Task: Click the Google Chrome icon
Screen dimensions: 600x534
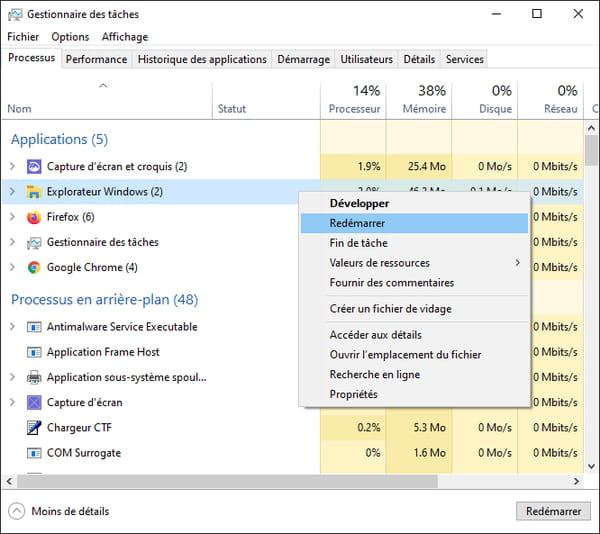Action: 34,267
